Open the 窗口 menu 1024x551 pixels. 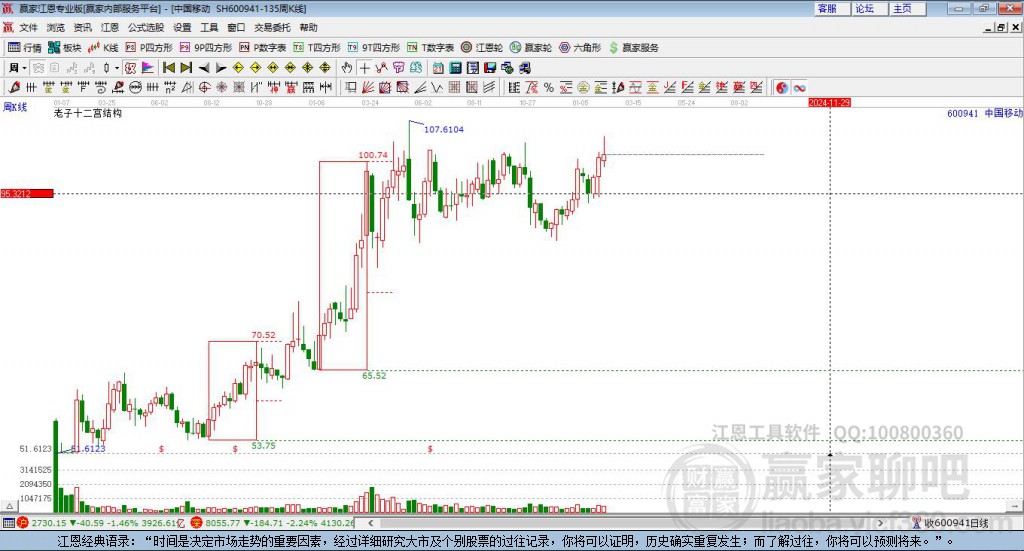tap(236, 27)
